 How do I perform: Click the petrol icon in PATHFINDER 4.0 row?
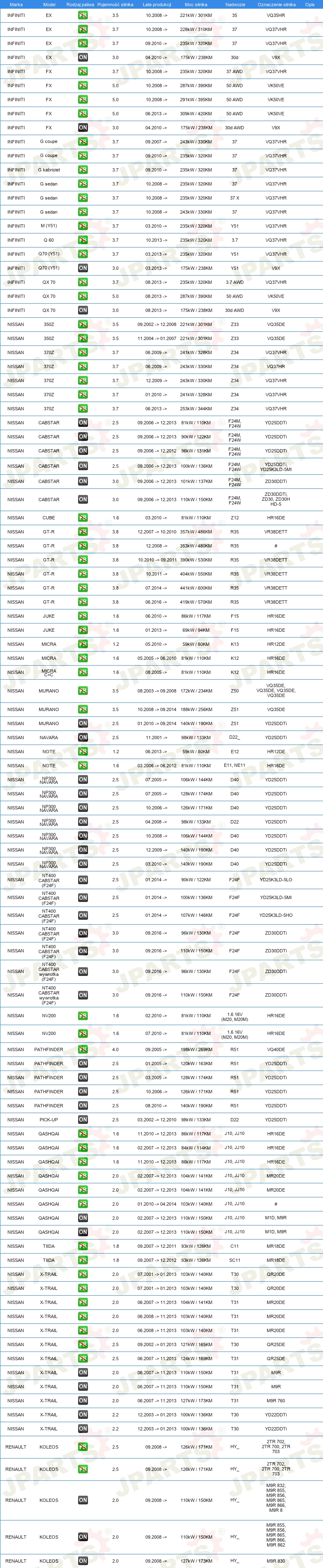[83, 1050]
